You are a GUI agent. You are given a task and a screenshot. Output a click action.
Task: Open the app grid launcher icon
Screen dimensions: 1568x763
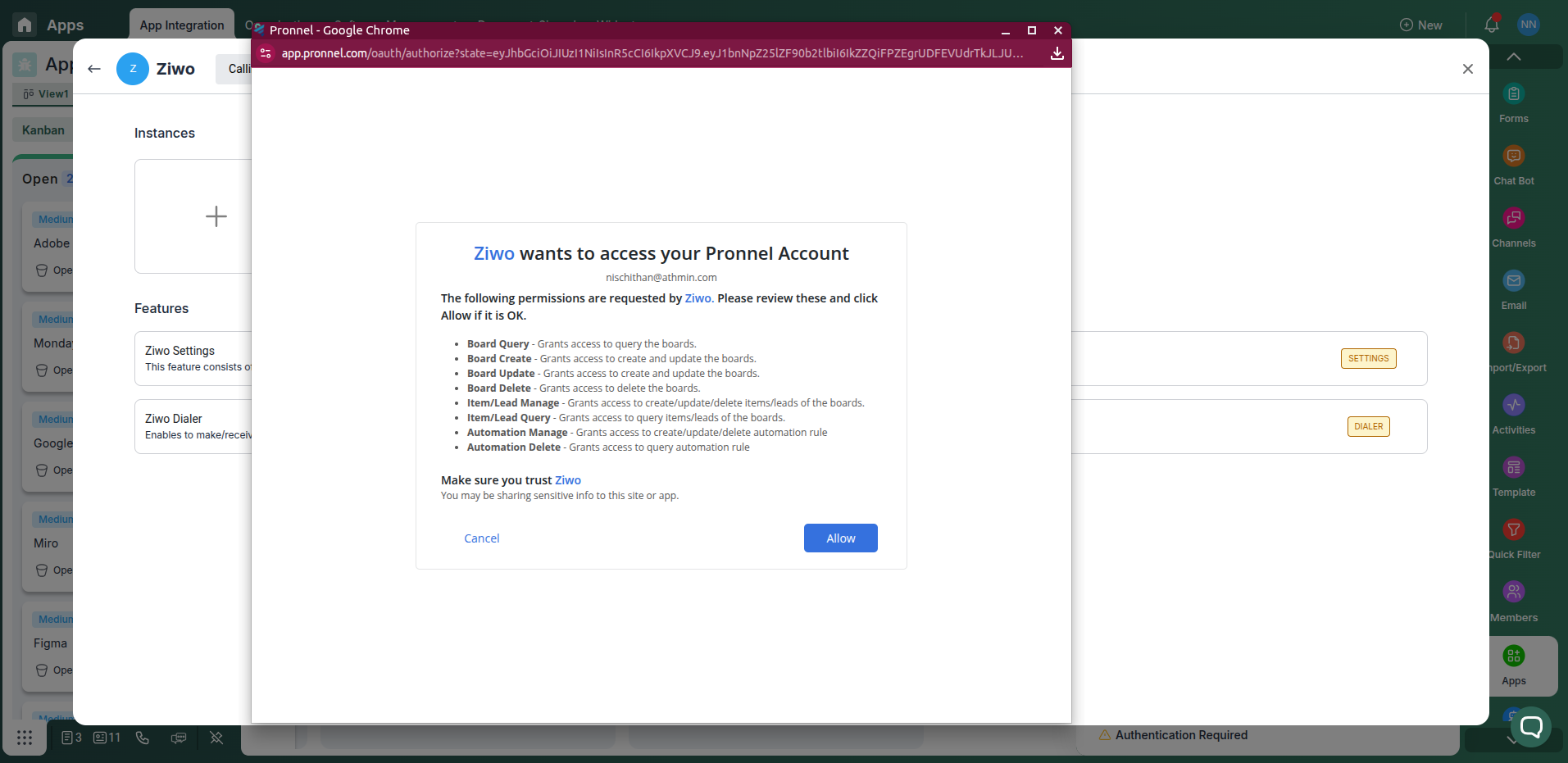25,738
